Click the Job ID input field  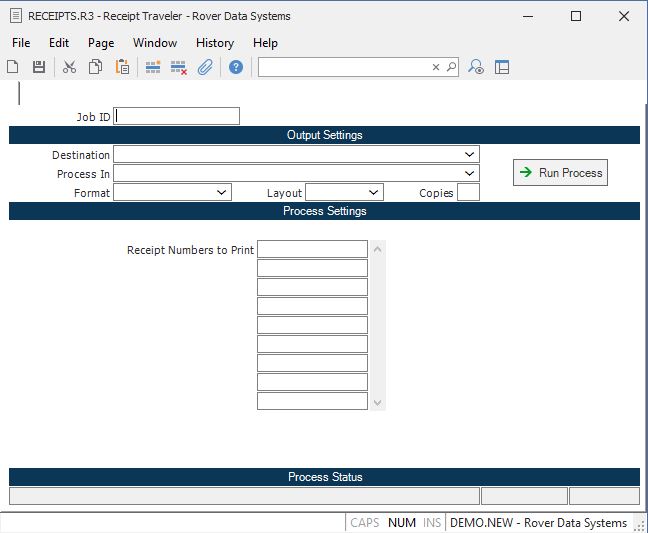click(177, 116)
